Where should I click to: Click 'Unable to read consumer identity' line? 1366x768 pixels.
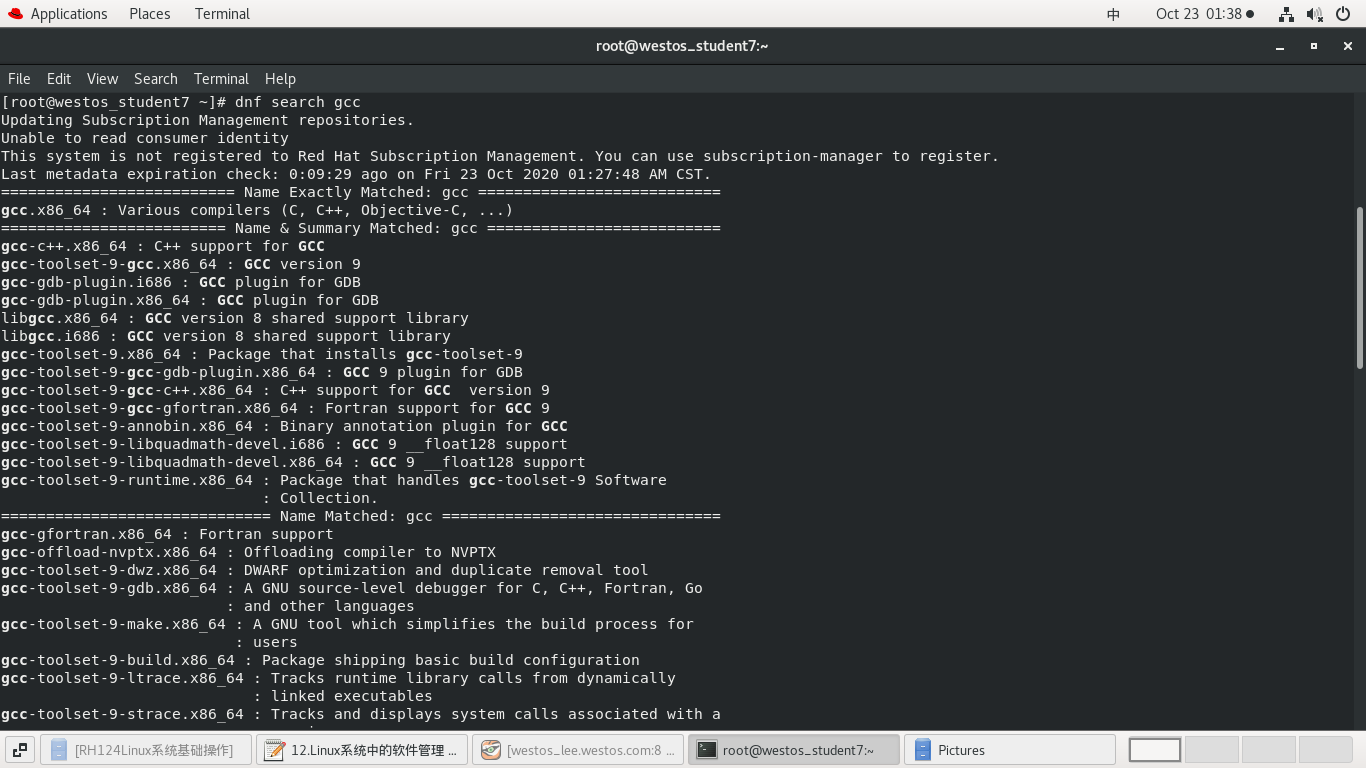145,138
